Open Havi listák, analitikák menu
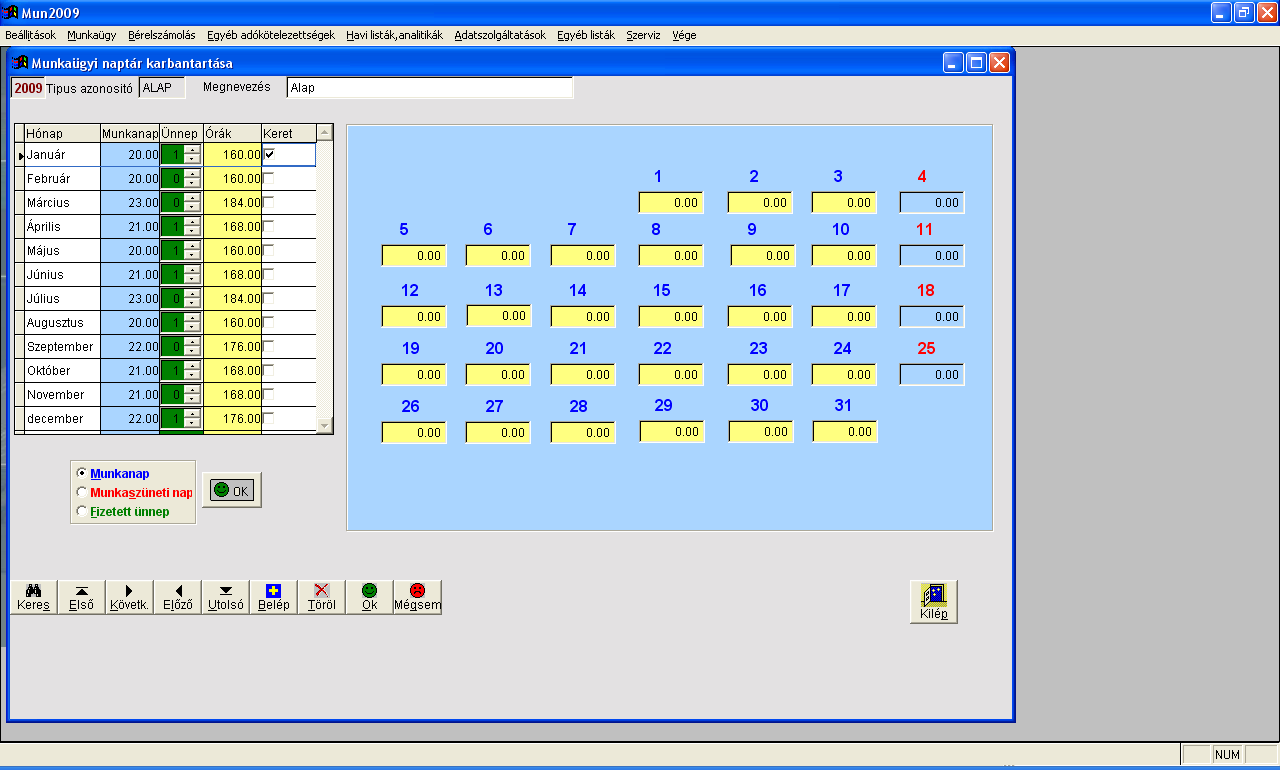The height and width of the screenshot is (770, 1280). 394,35
